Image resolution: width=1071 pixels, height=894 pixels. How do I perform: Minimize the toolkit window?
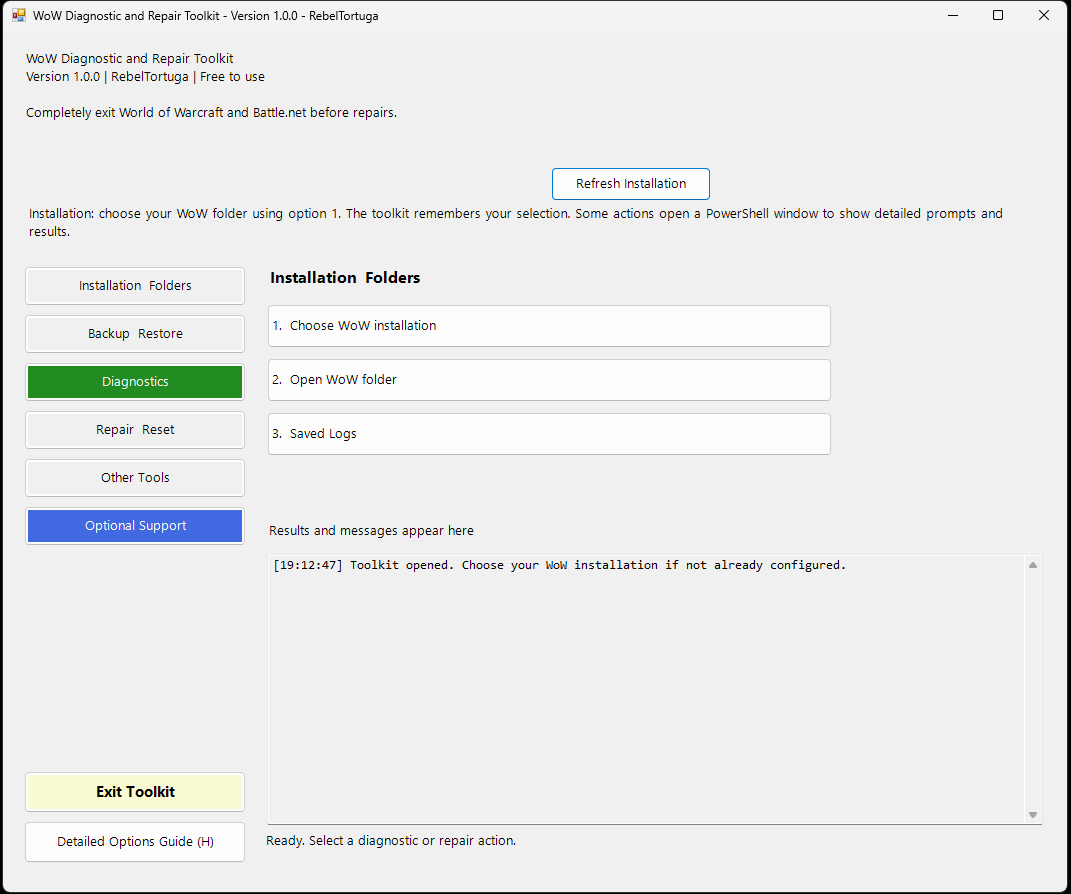pos(953,15)
